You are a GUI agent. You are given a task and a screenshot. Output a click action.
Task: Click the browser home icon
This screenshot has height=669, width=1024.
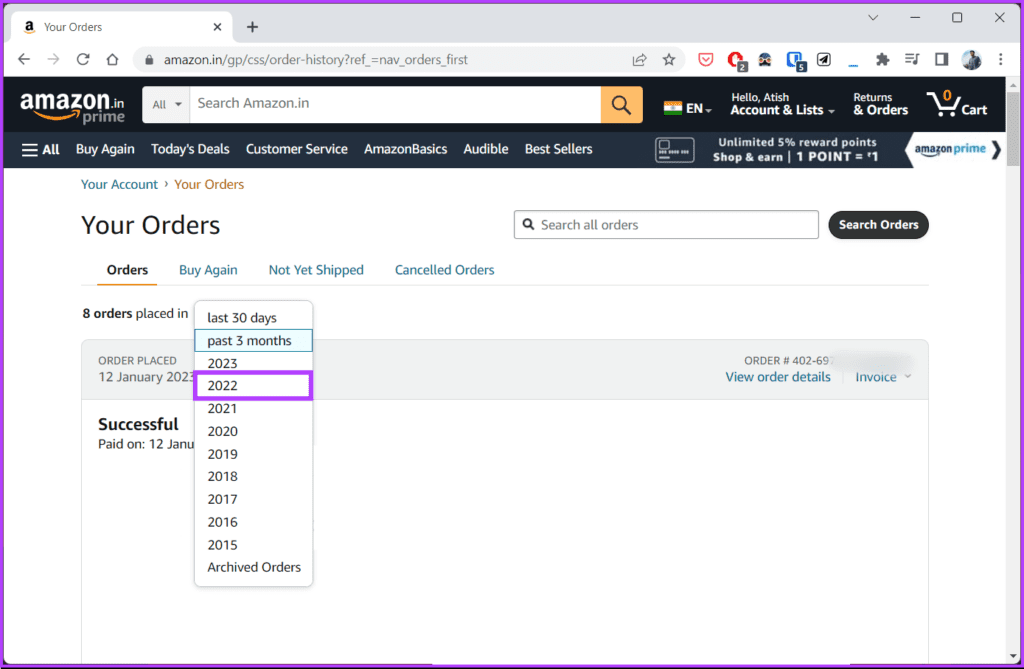tap(112, 59)
